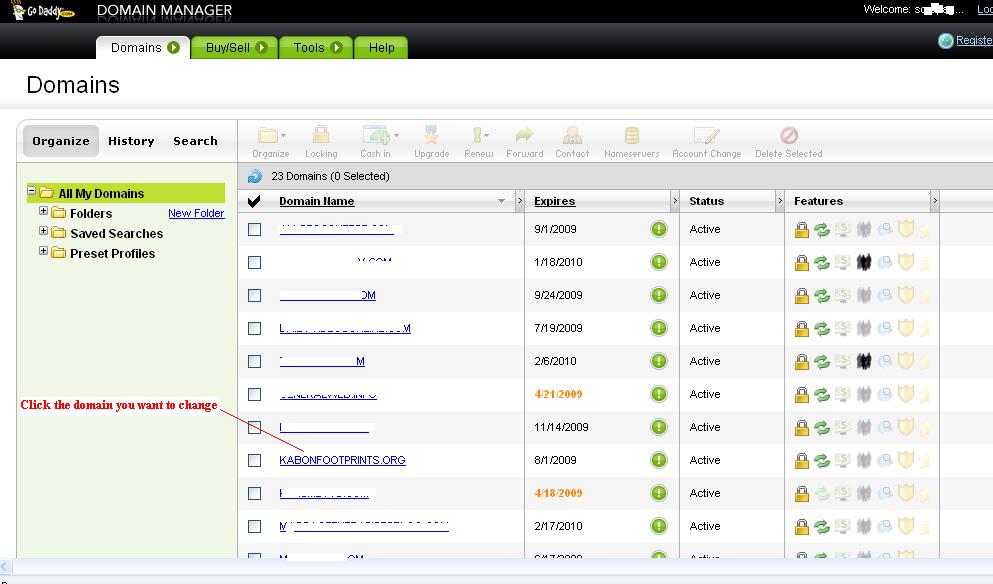
Task: Select the Saved Searches folder
Action: pos(117,234)
